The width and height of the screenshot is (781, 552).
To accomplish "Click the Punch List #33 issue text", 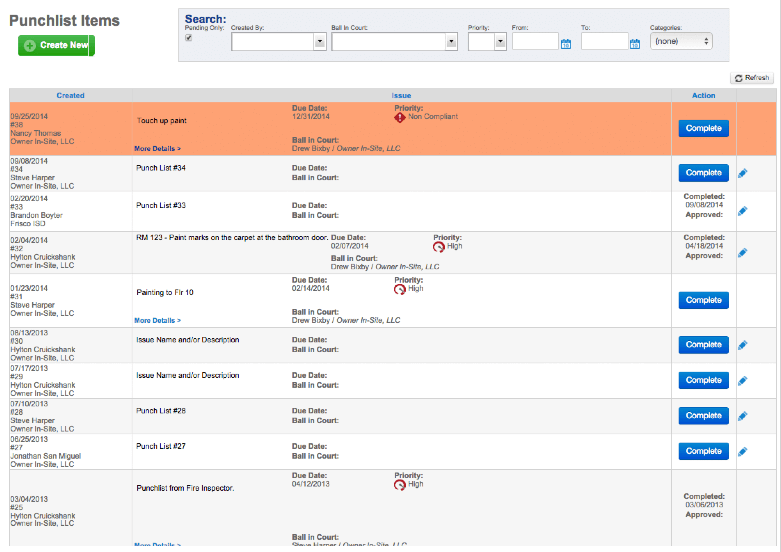I will (x=161, y=205).
